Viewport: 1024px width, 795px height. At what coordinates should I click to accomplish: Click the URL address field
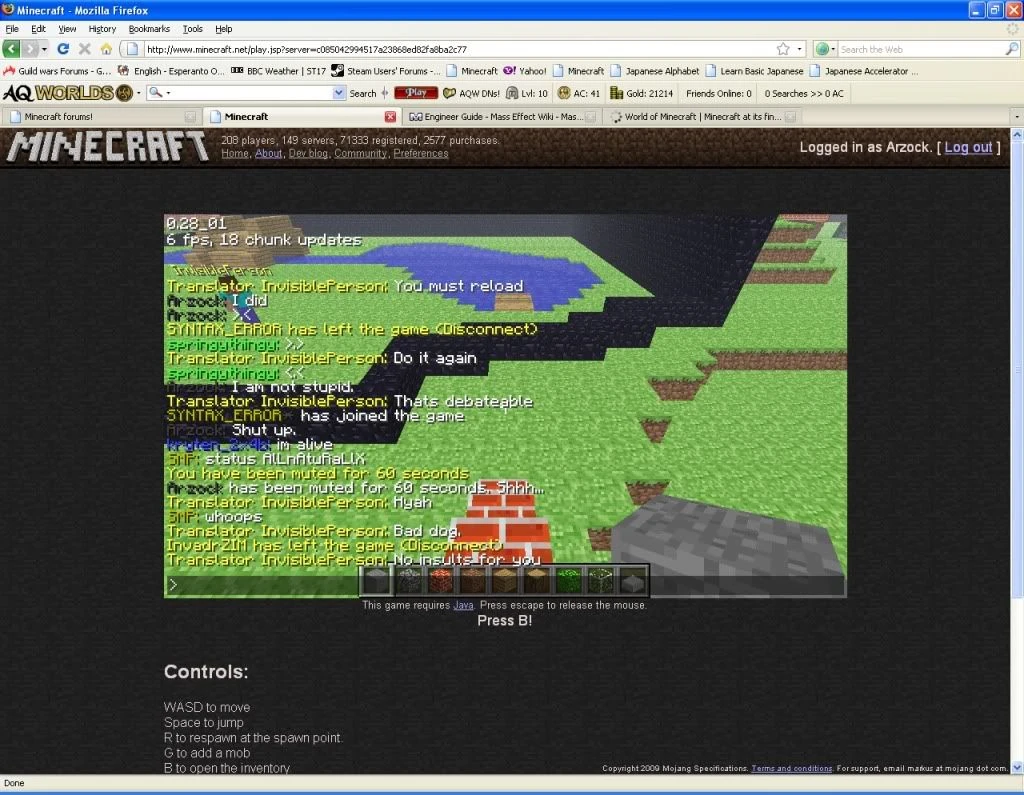coord(457,49)
